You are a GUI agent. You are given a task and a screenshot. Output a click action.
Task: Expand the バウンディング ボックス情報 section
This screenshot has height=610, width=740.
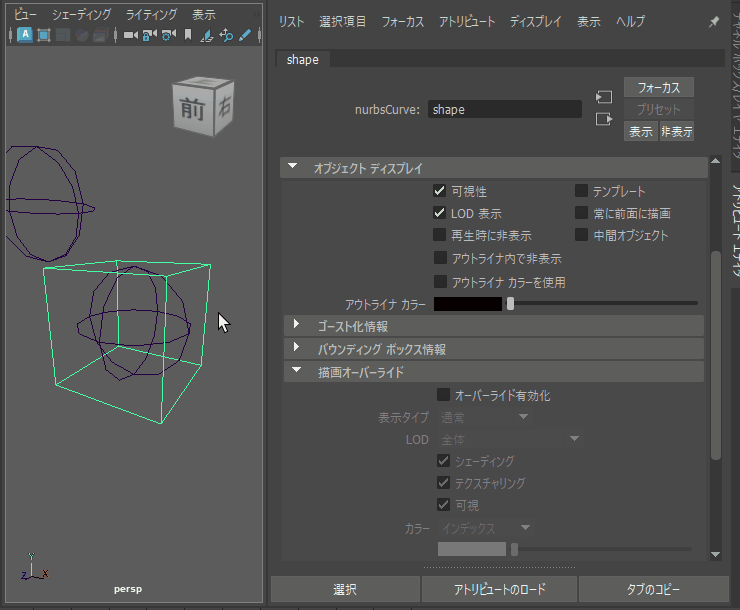tap(297, 349)
